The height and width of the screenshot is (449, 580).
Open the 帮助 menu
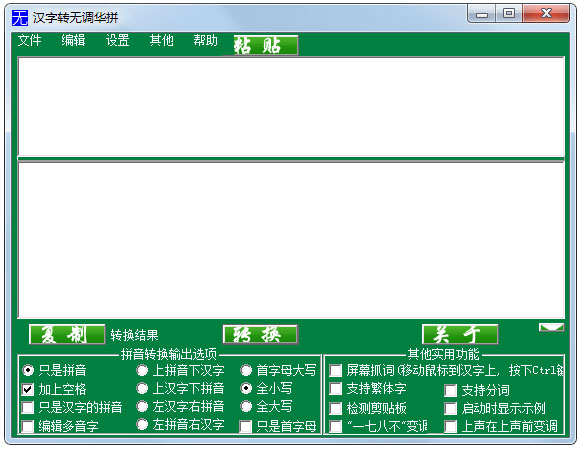205,40
